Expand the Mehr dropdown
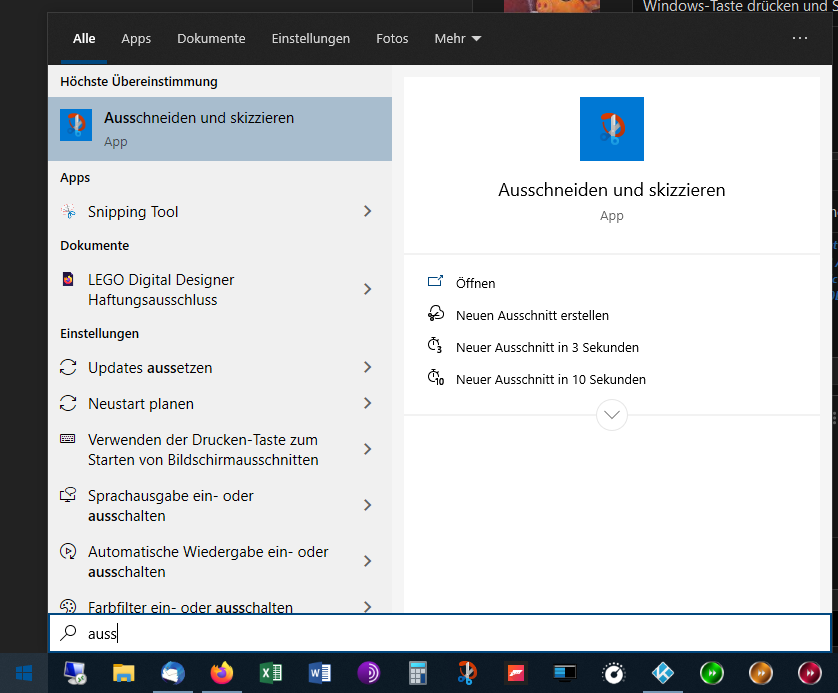Image resolution: width=838 pixels, height=693 pixels. point(457,38)
